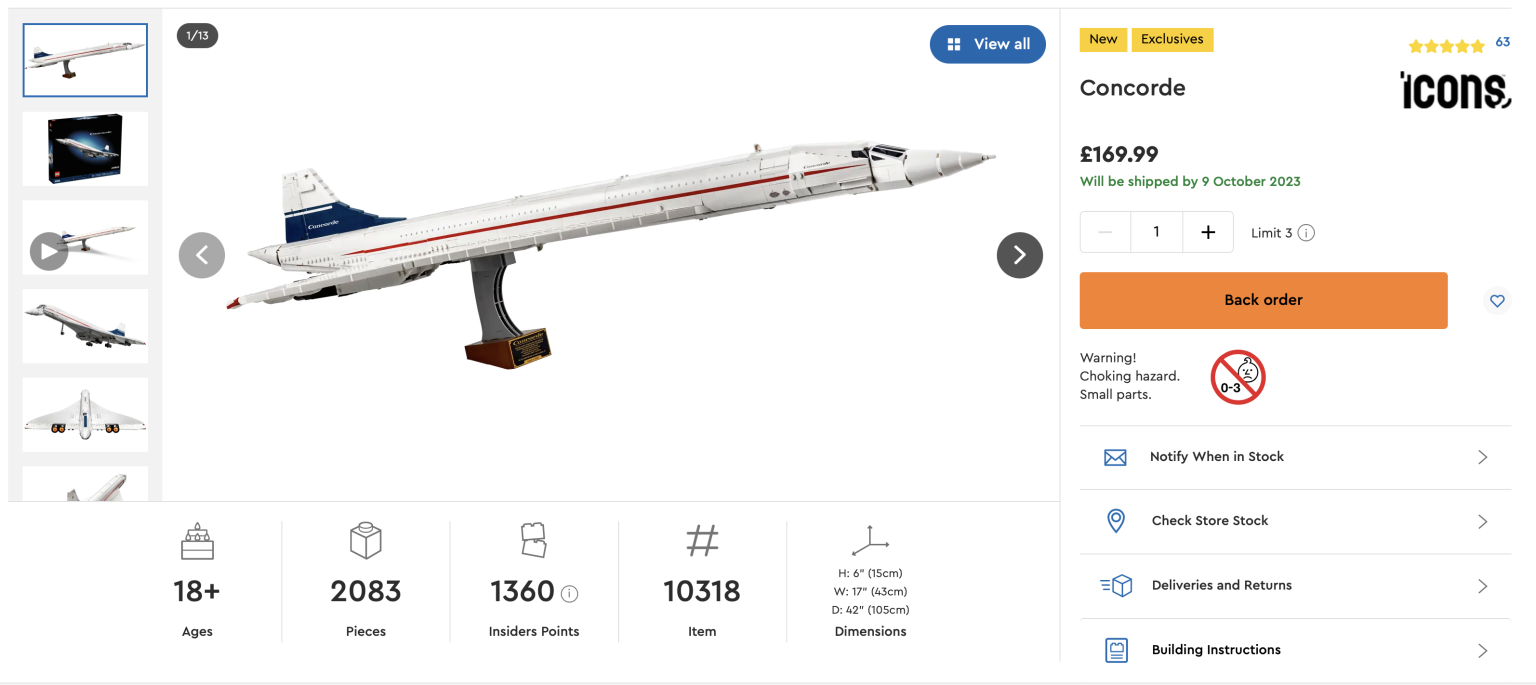Click the choking hazard warning symbol

pos(1237,377)
